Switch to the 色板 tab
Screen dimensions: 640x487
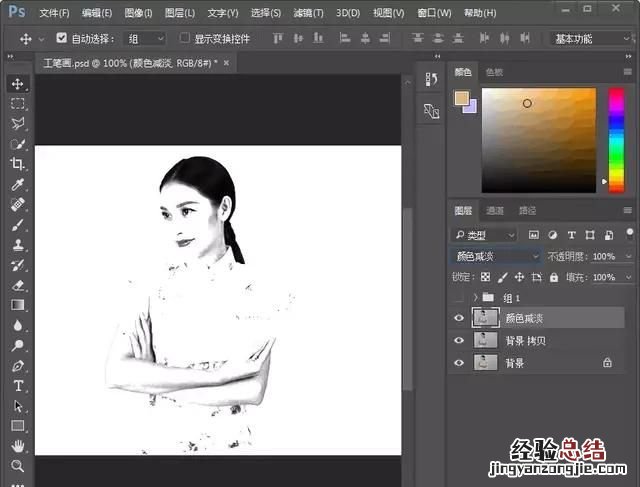(x=495, y=73)
